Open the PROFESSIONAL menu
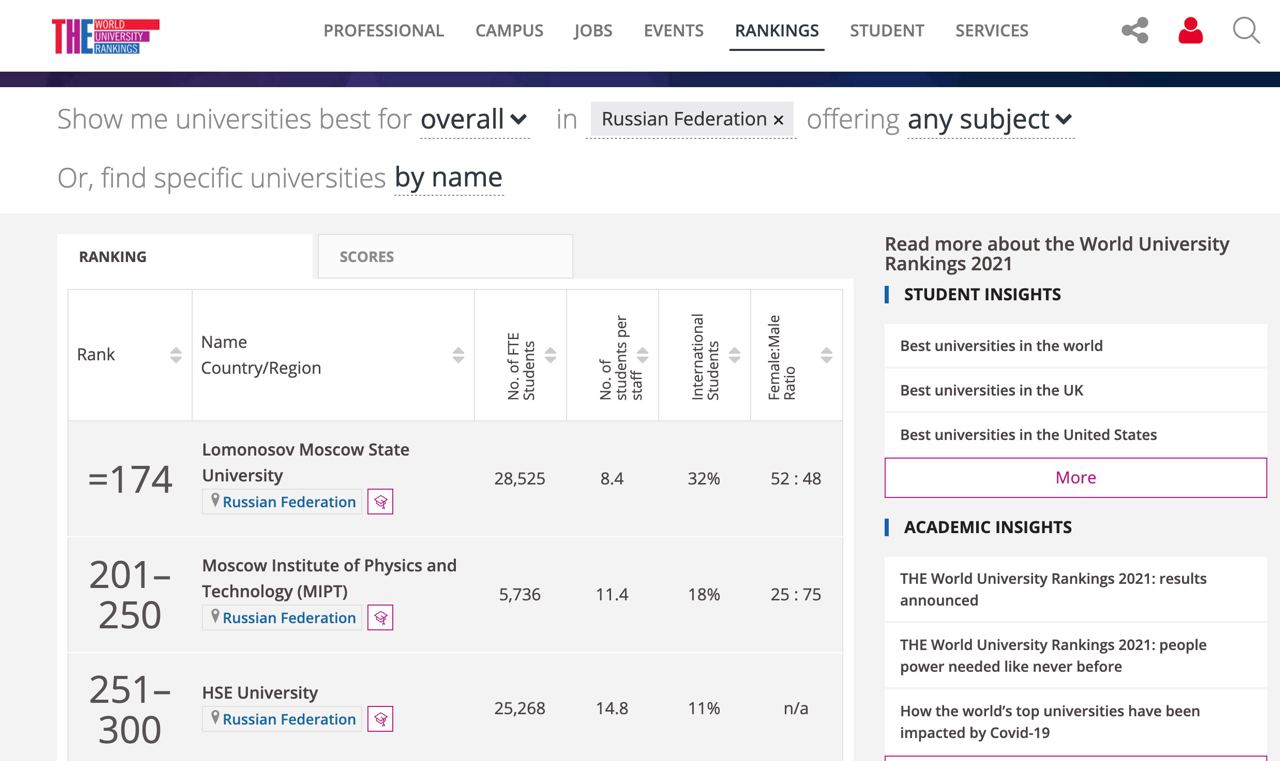This screenshot has width=1280, height=761. [383, 31]
